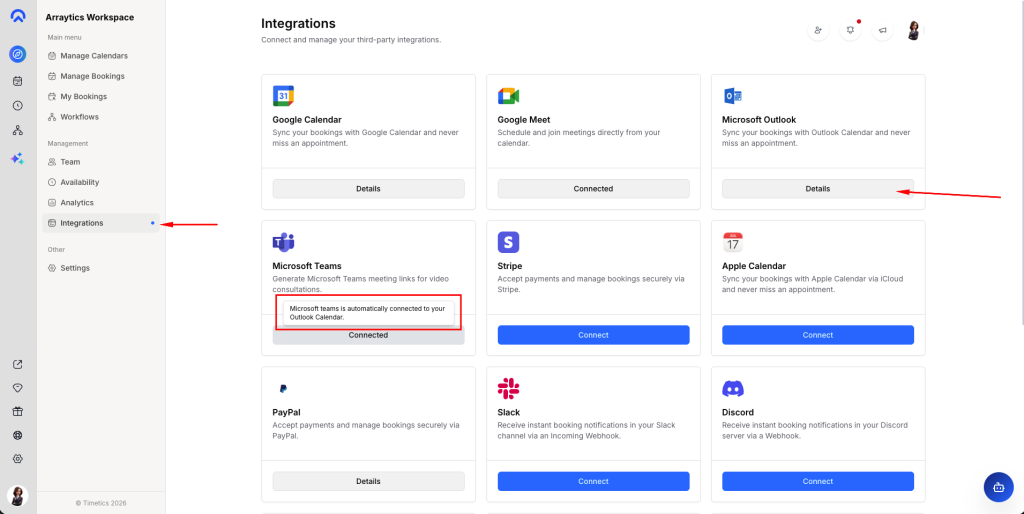The image size is (1024, 514).
Task: Open the gift icon in left rail
Action: (x=17, y=411)
